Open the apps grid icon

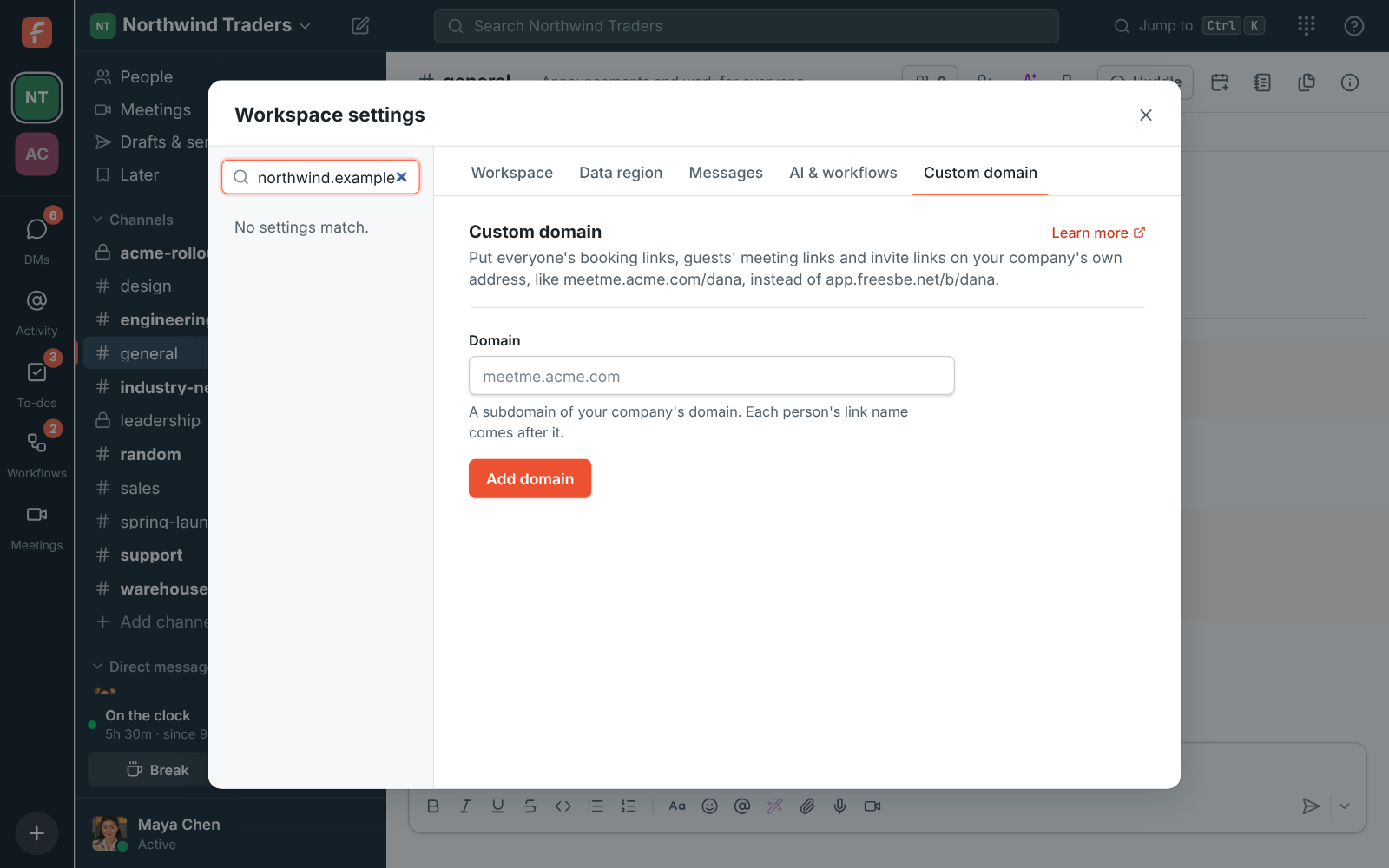pyautogui.click(x=1307, y=26)
